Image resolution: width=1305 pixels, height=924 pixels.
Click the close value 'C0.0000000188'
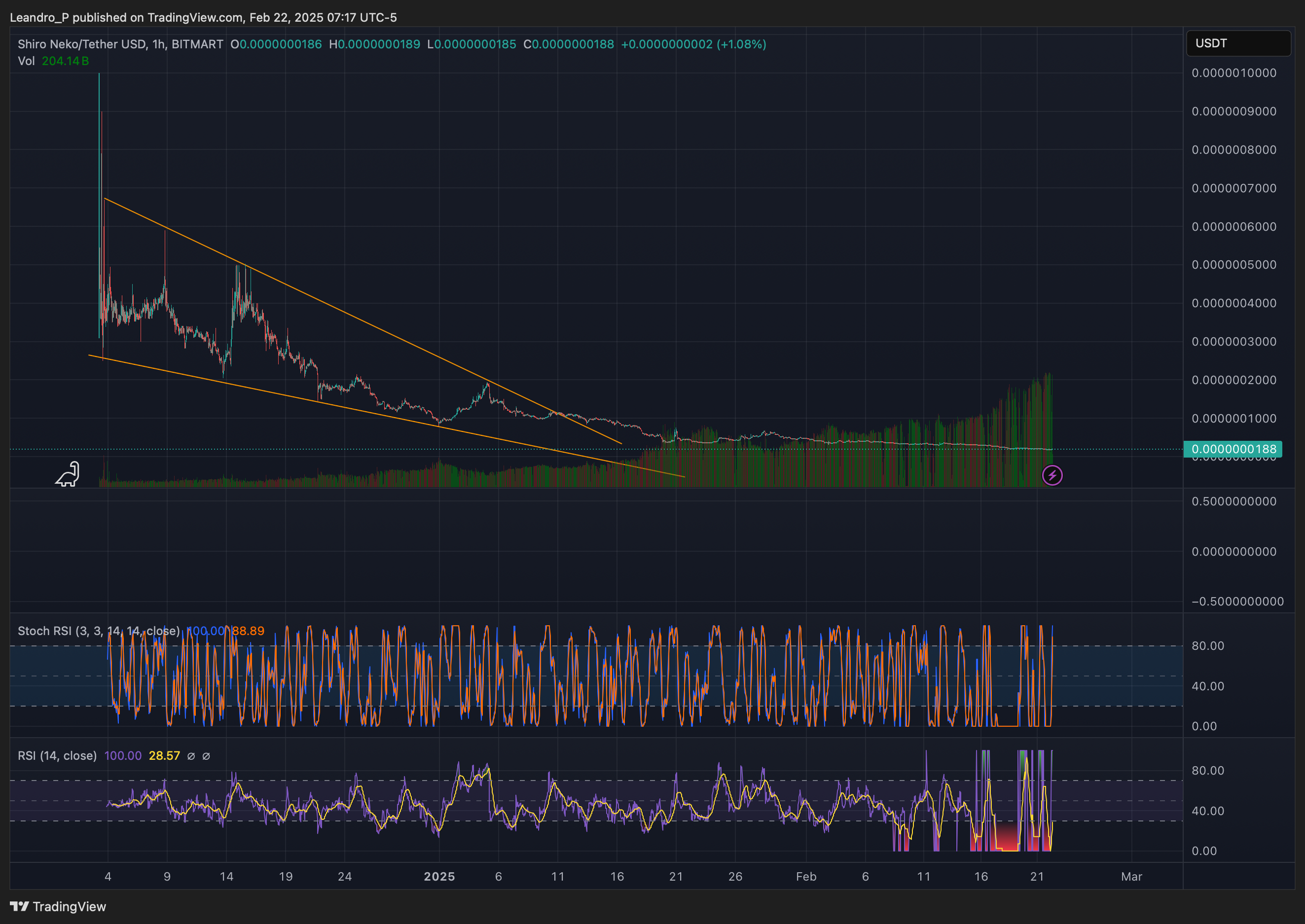pyautogui.click(x=569, y=44)
